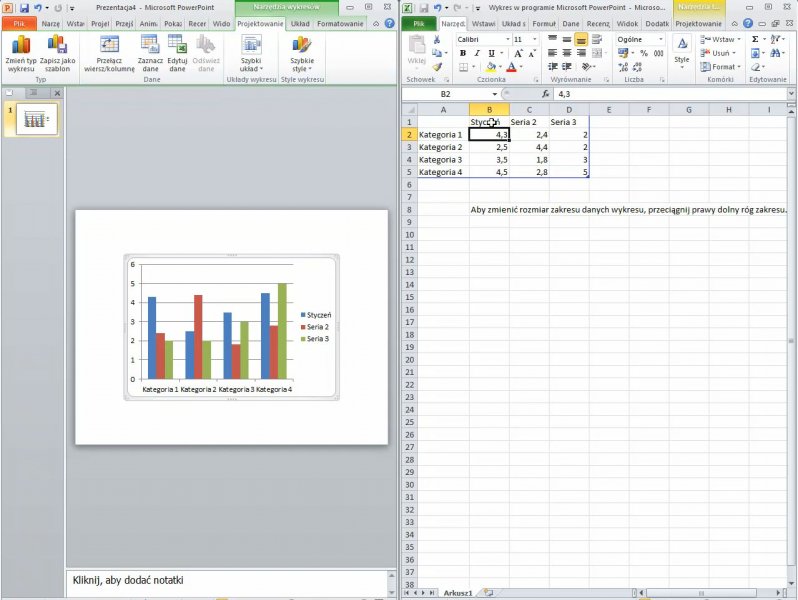
Task: Select the Arkusz1 sheet tab
Action: (x=457, y=592)
